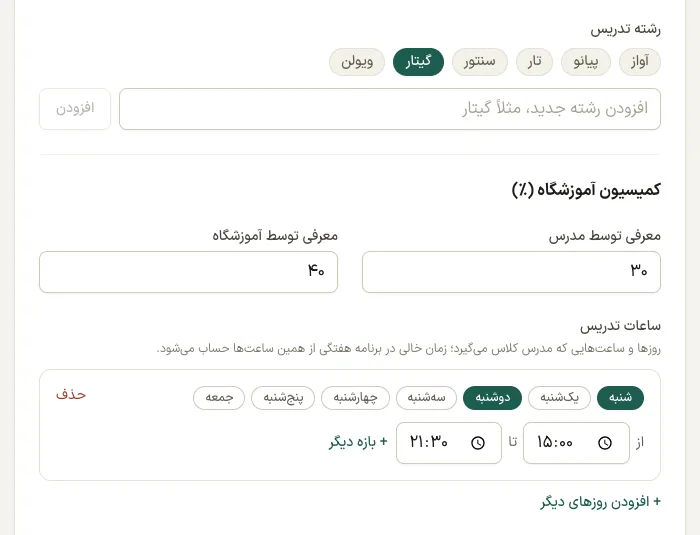Viewport: 700px width, 535px height.
Task: Click the description text starting with روزها و ساعت‌هایی
Action: [x=408, y=348]
